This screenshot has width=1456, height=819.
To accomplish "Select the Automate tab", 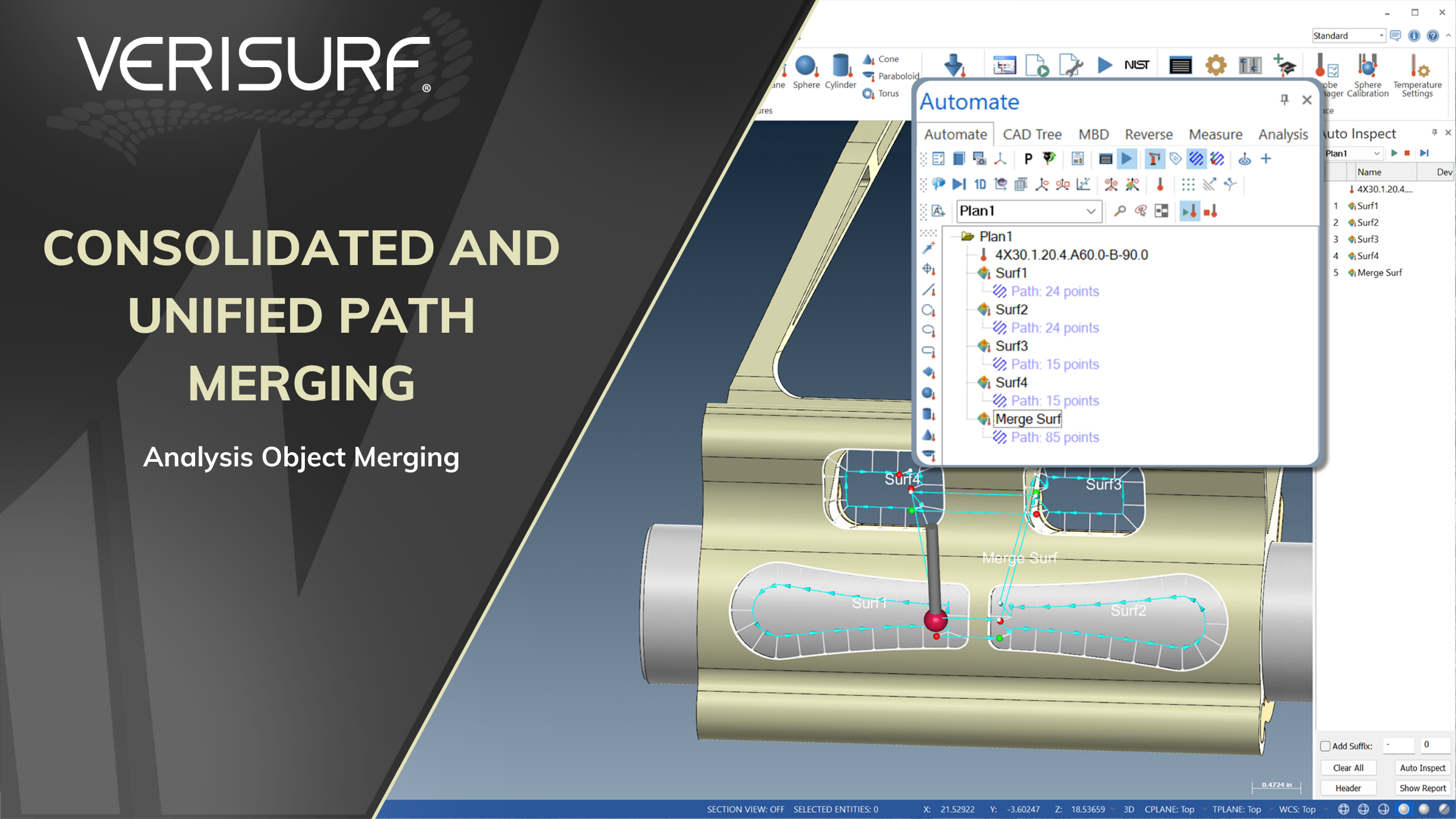I will click(955, 135).
